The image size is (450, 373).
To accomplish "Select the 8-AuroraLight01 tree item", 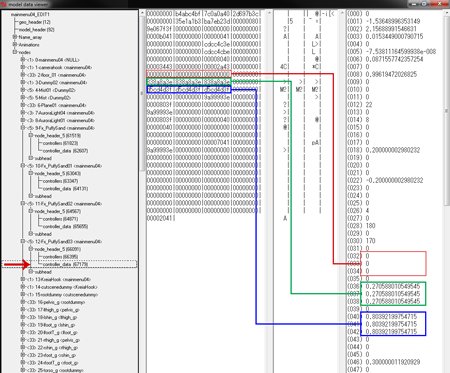I will pyautogui.click(x=61, y=120).
